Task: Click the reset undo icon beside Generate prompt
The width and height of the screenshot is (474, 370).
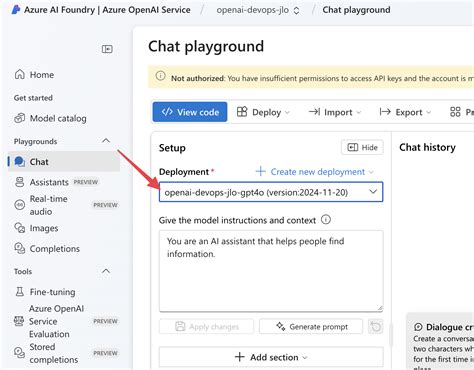Action: [x=376, y=327]
